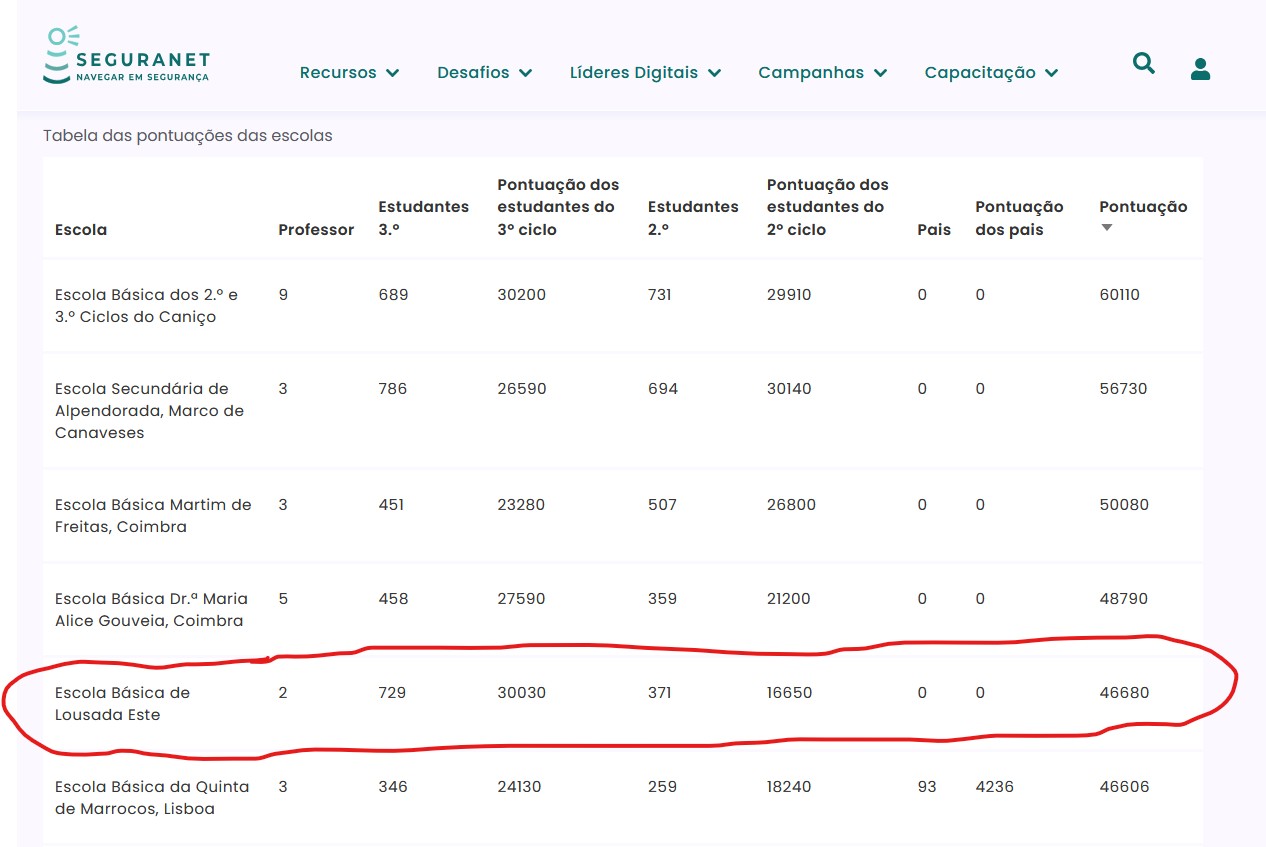
Task: Open the search magnifier icon
Action: (1143, 64)
